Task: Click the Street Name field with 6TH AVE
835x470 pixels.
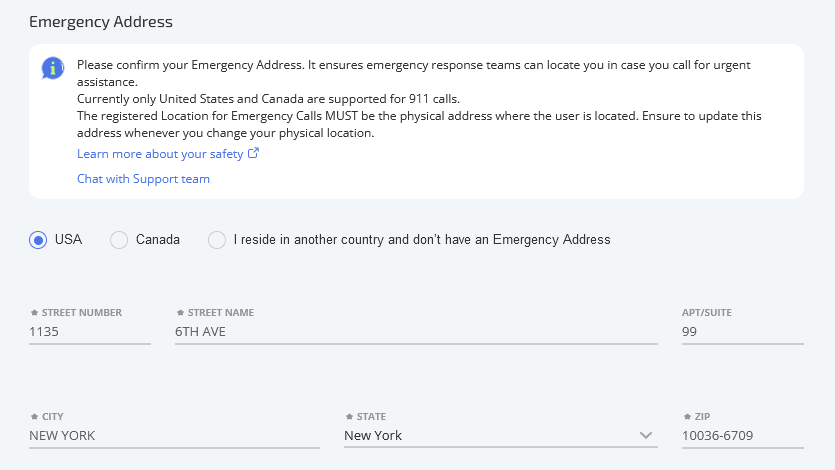Action: 416,332
